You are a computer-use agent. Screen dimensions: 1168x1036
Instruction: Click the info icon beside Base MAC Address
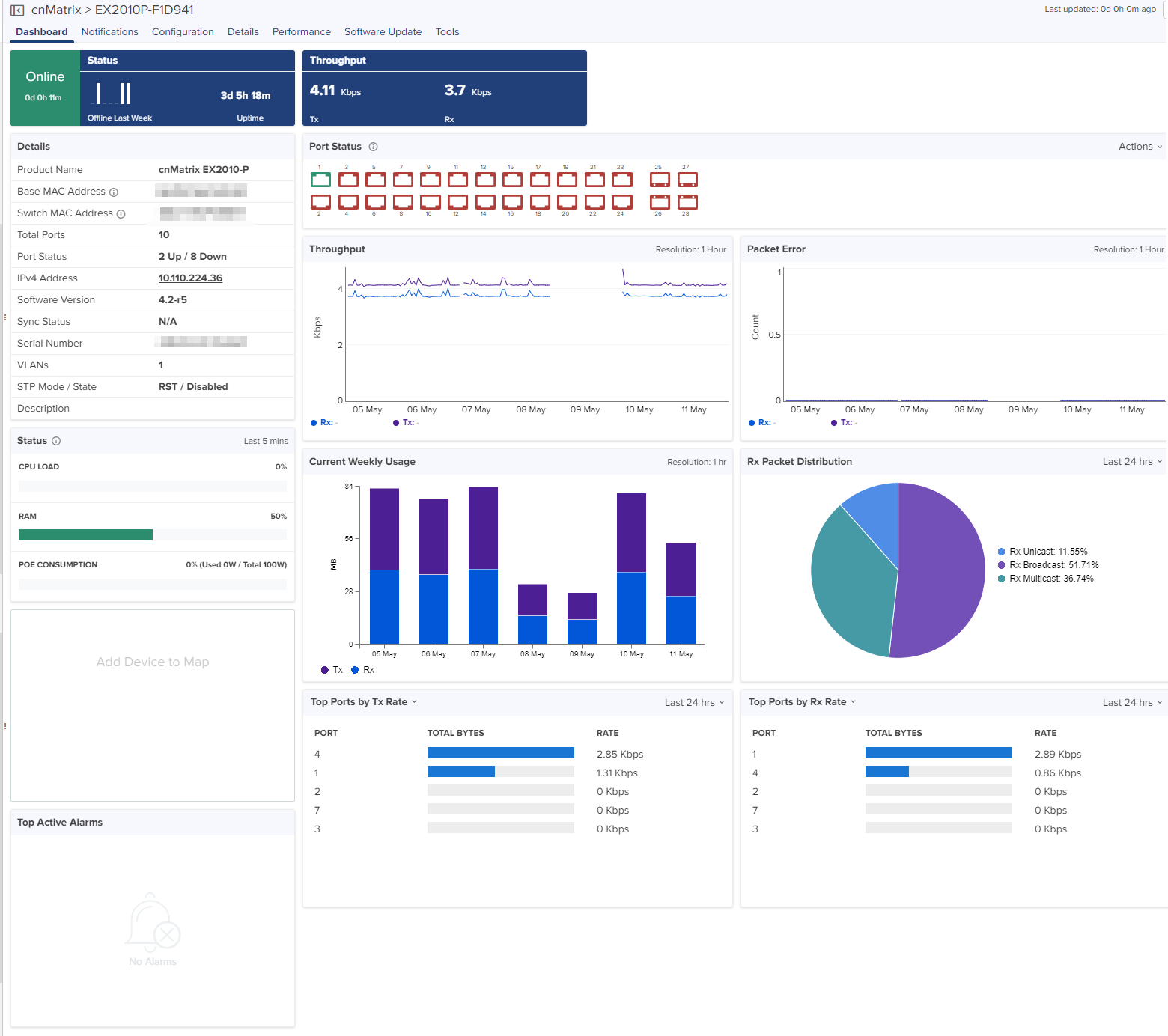[114, 192]
